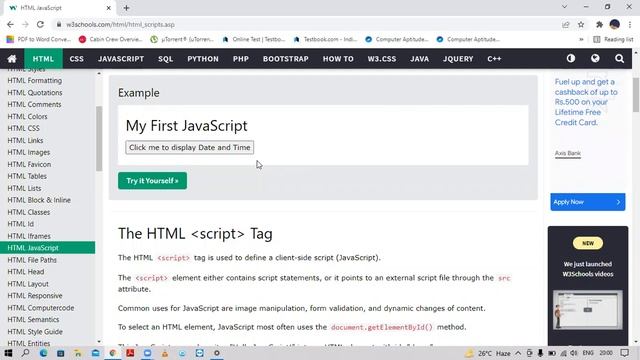
Task: Open Chrome three-dot menu
Action: [630, 24]
